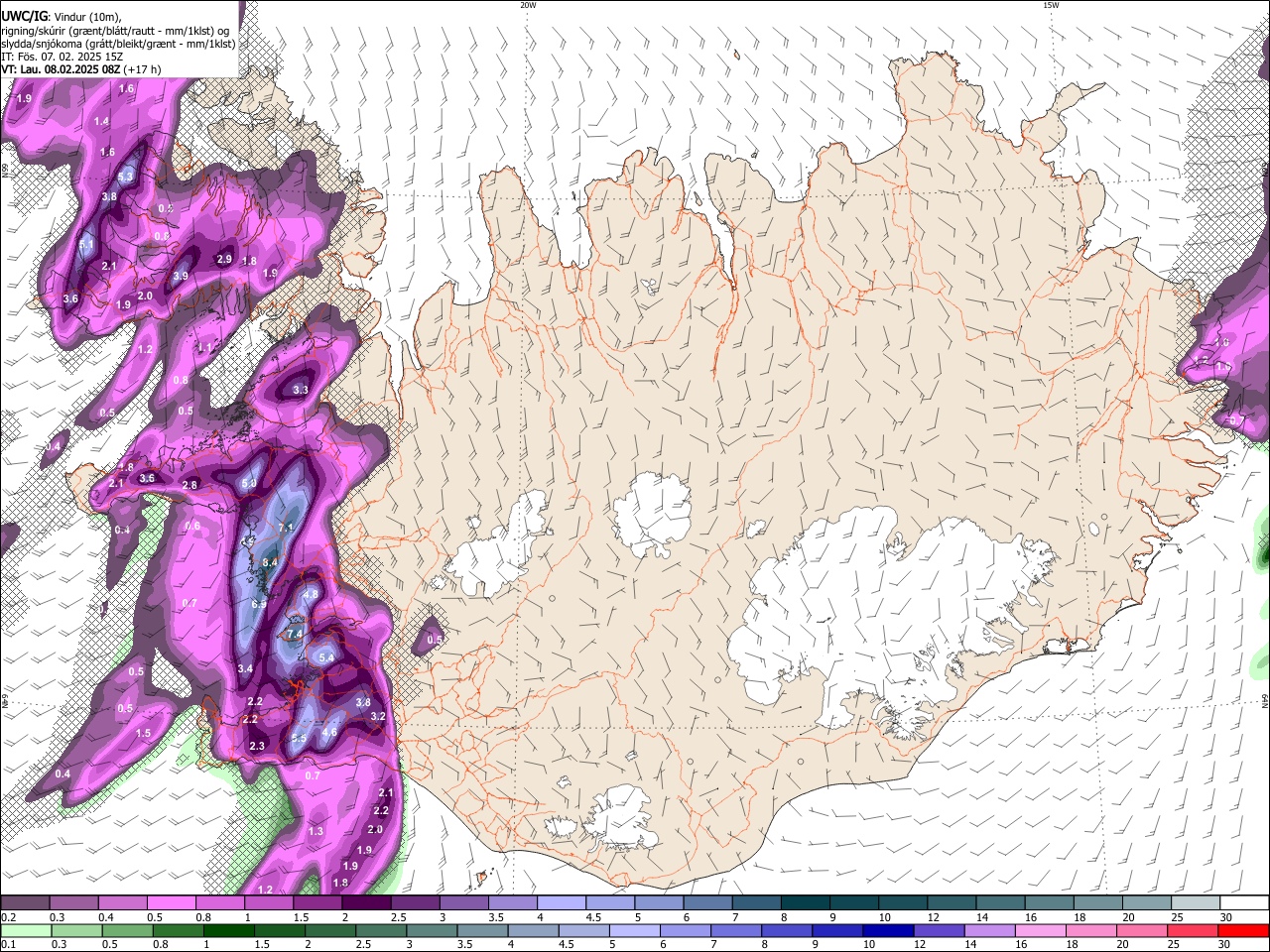Screen dimensions: 1270x952
Task: Click the 2.8 precipitation value on the map
Action: 190,484
